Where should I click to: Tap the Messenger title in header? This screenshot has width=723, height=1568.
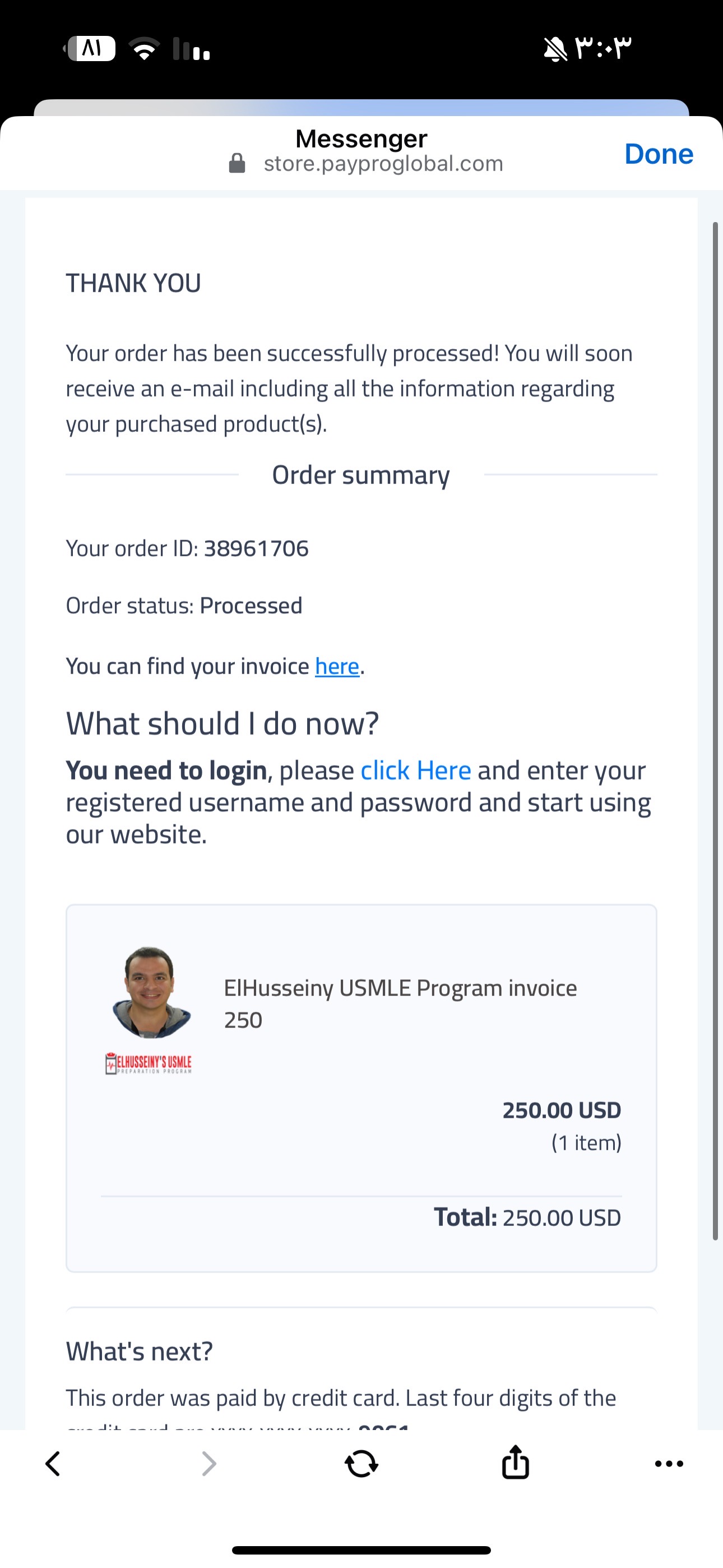coord(361,139)
